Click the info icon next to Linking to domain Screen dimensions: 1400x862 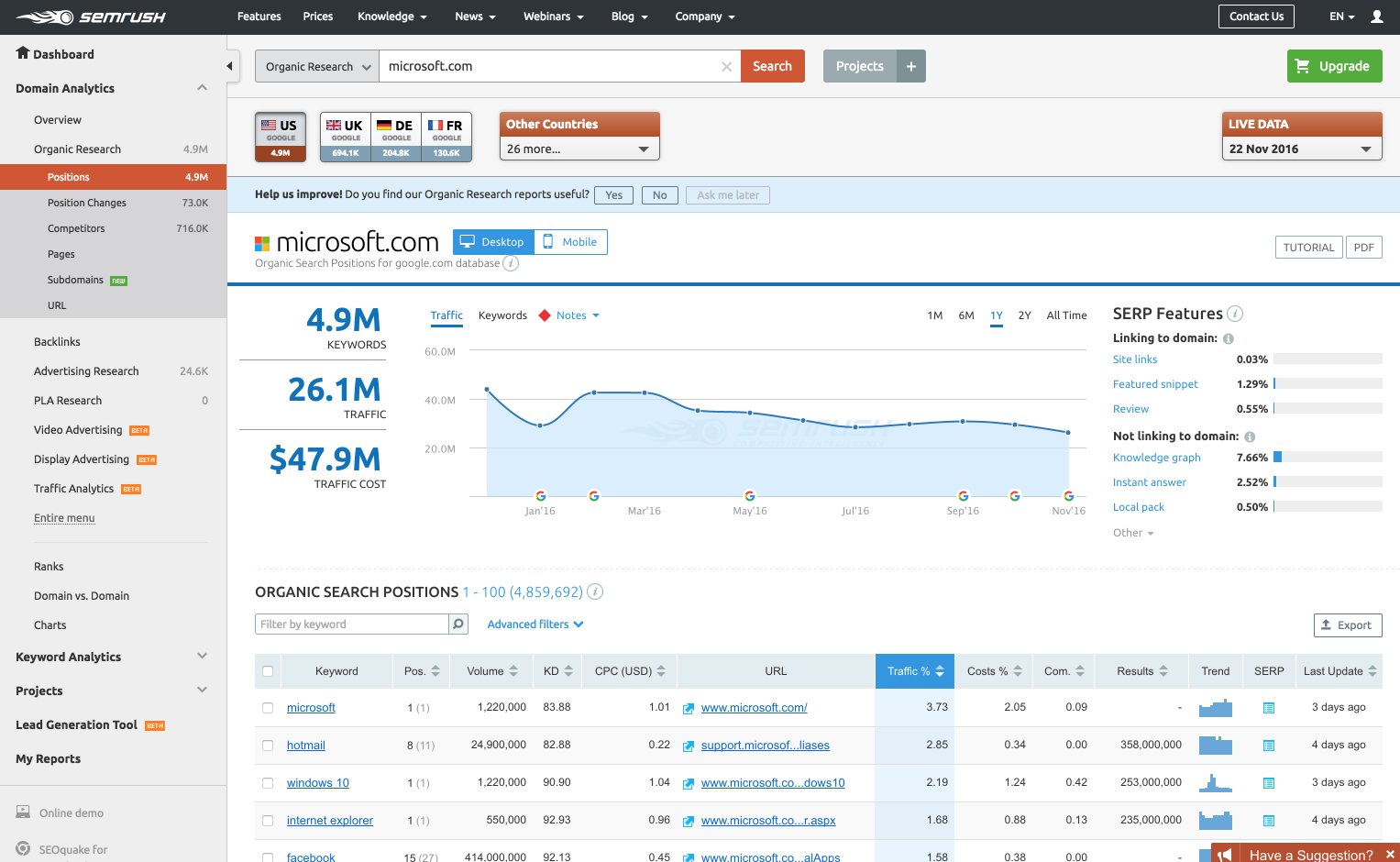click(1229, 338)
